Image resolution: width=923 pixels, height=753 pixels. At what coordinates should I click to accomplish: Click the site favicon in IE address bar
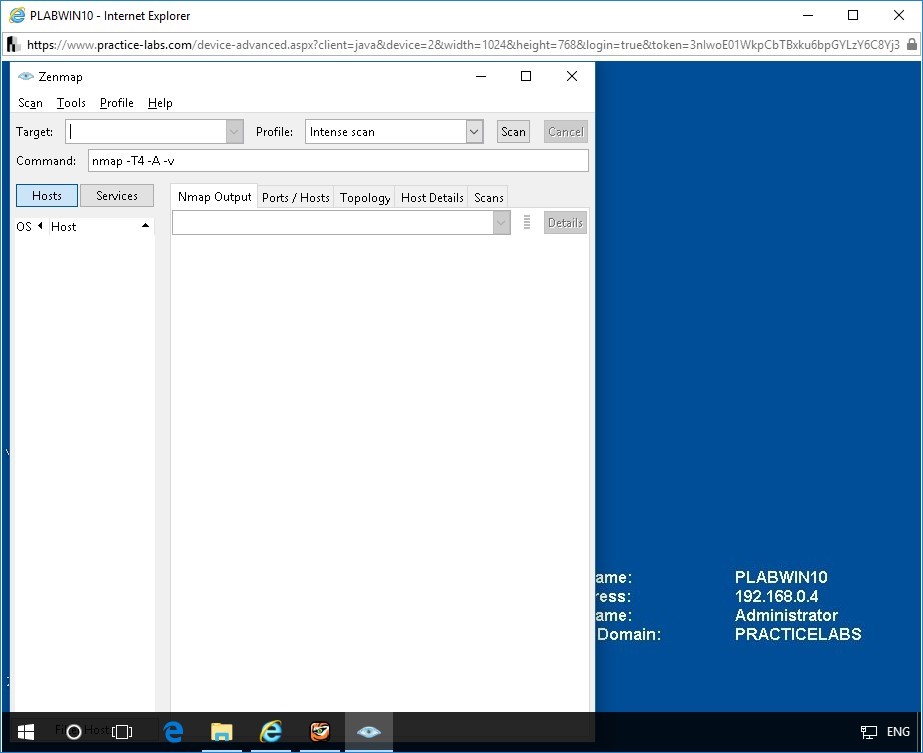(14, 44)
